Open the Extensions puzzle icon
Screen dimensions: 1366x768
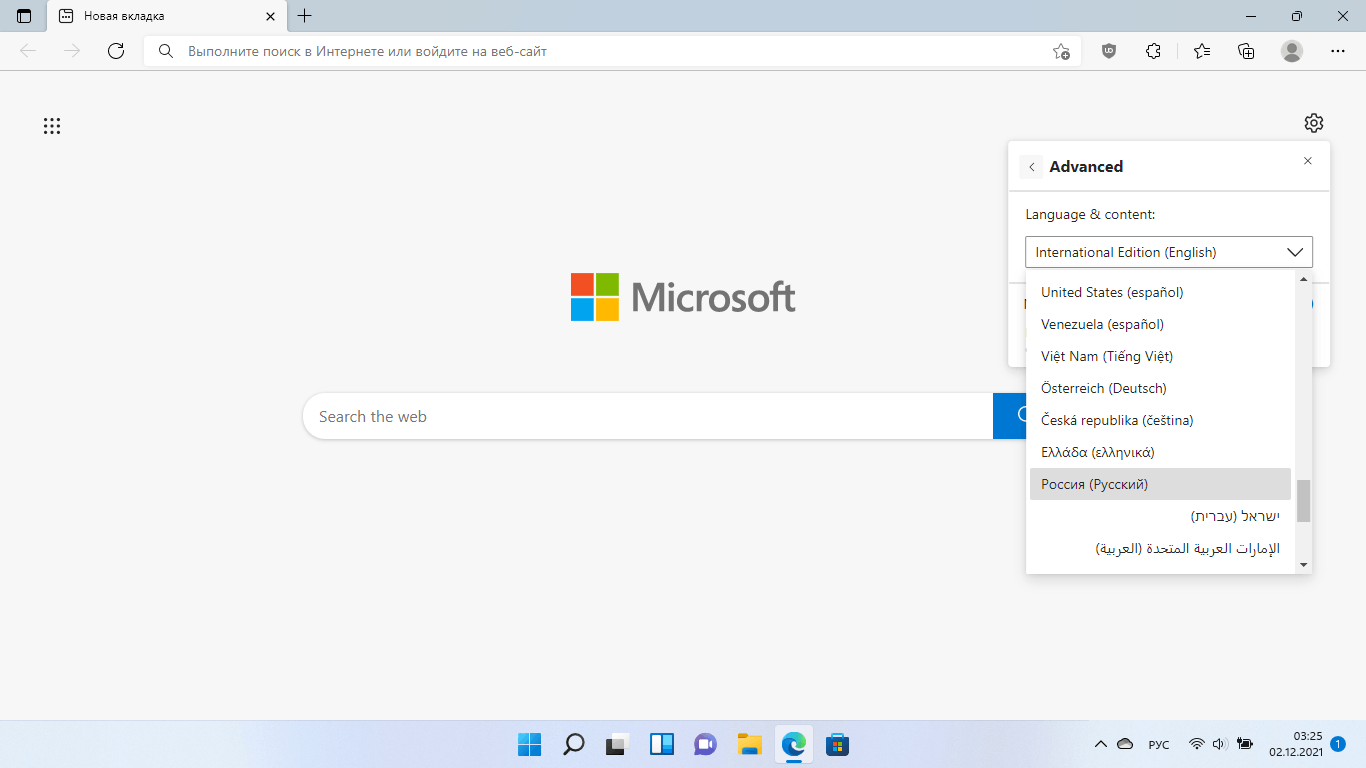1153,51
